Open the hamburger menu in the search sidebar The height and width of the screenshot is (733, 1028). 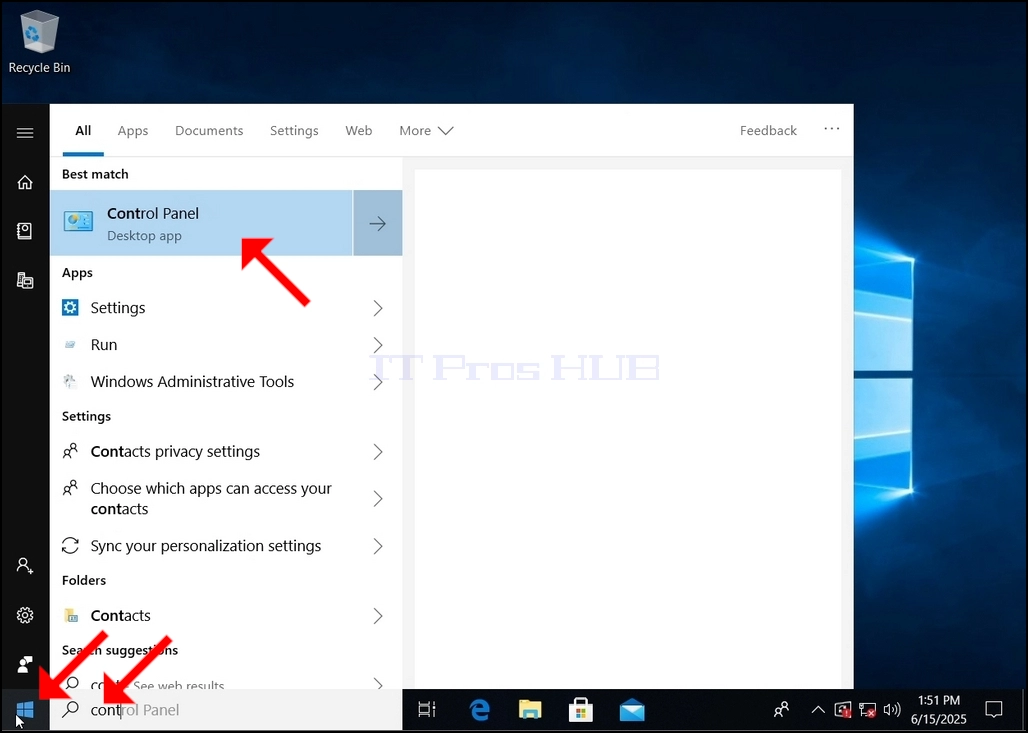[x=25, y=133]
